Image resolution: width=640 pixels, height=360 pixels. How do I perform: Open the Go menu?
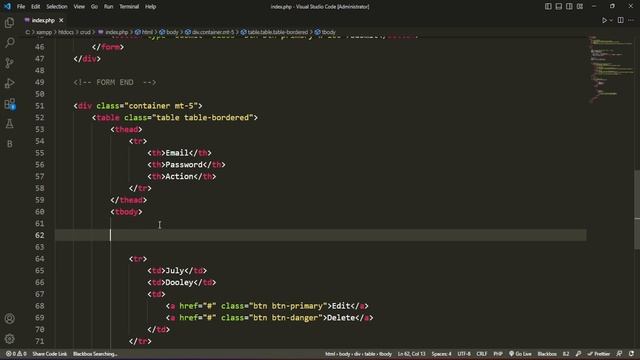point(94,7)
